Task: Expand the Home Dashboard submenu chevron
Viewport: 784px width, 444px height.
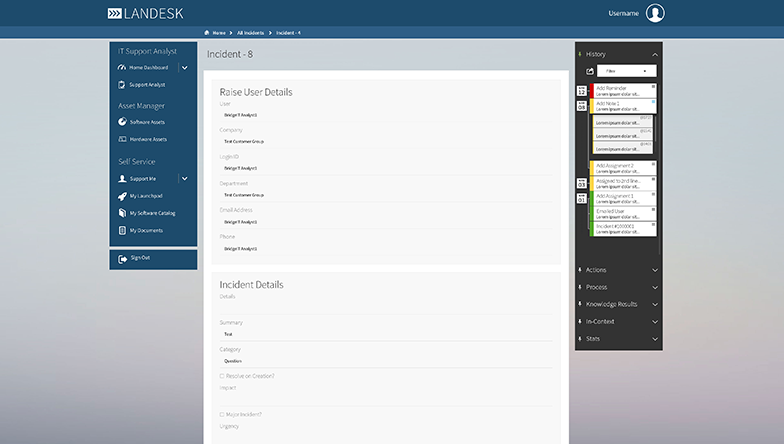Action: (x=185, y=67)
